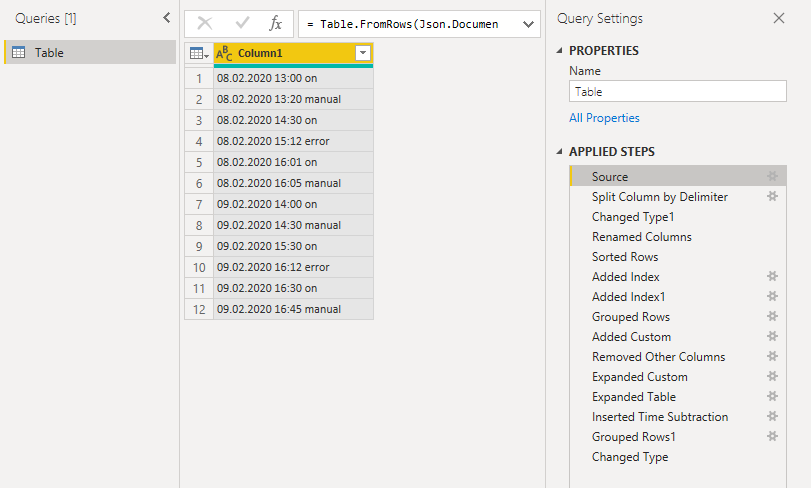
Task: Open gear icon for Expanded Custom step
Action: tap(772, 376)
